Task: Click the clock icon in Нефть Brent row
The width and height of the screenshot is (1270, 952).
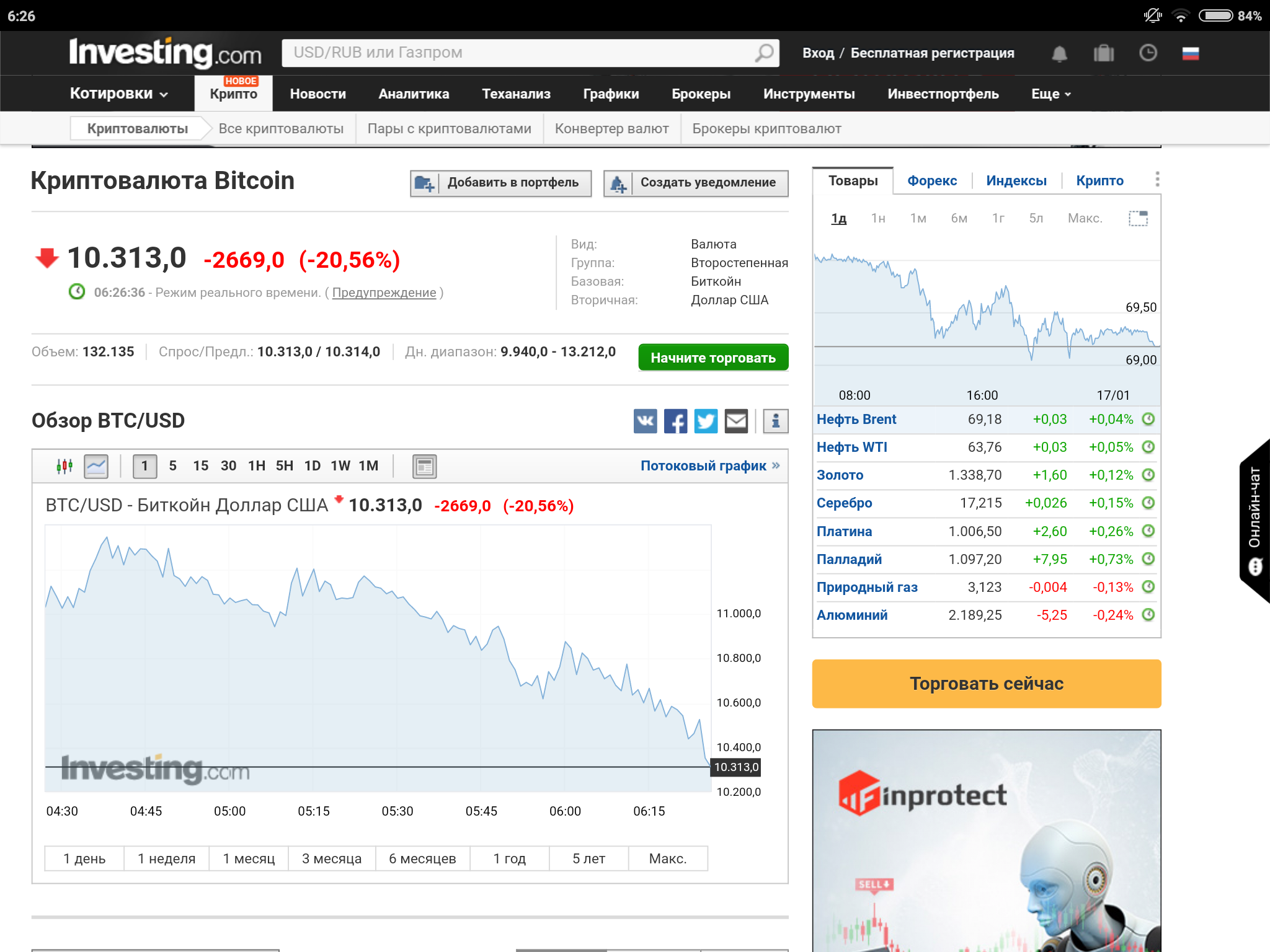Action: pyautogui.click(x=1148, y=419)
